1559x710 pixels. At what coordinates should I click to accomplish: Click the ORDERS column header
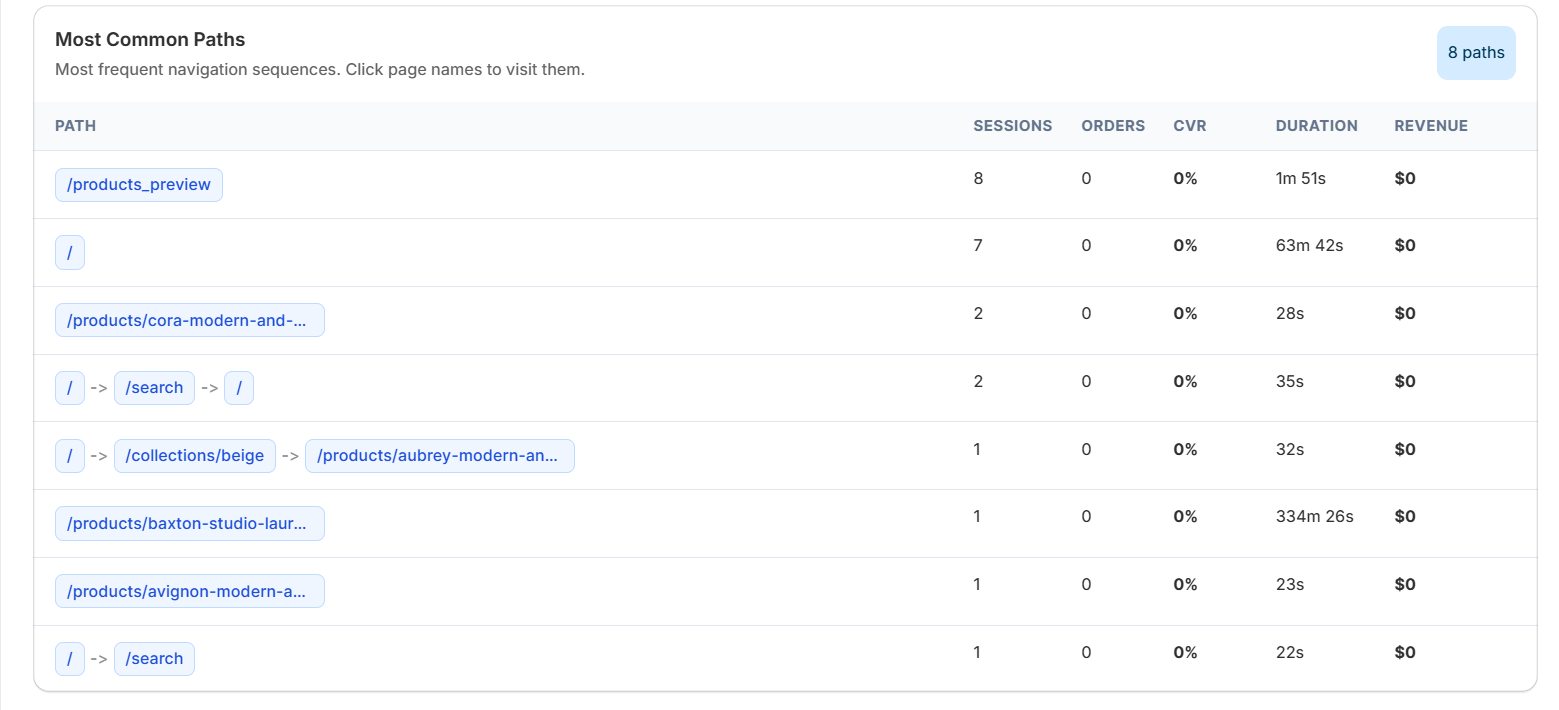[x=1112, y=126]
